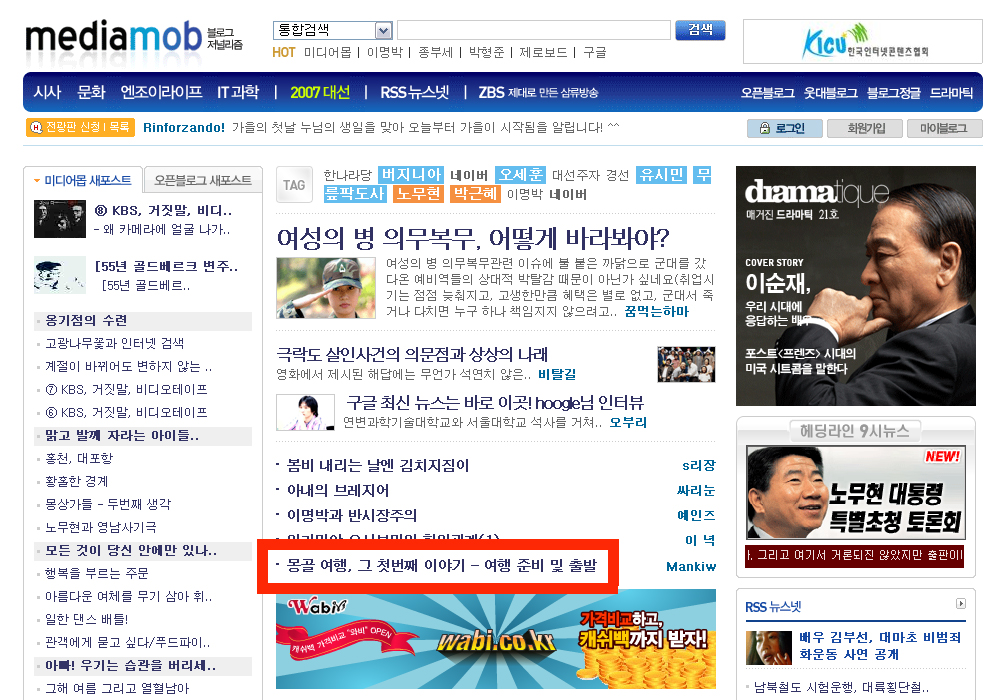Go to 블로그정글 in the nav bar

[x=893, y=93]
